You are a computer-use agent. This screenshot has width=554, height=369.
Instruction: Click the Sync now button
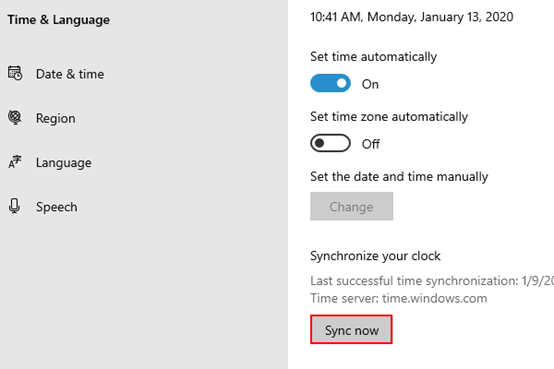[351, 329]
